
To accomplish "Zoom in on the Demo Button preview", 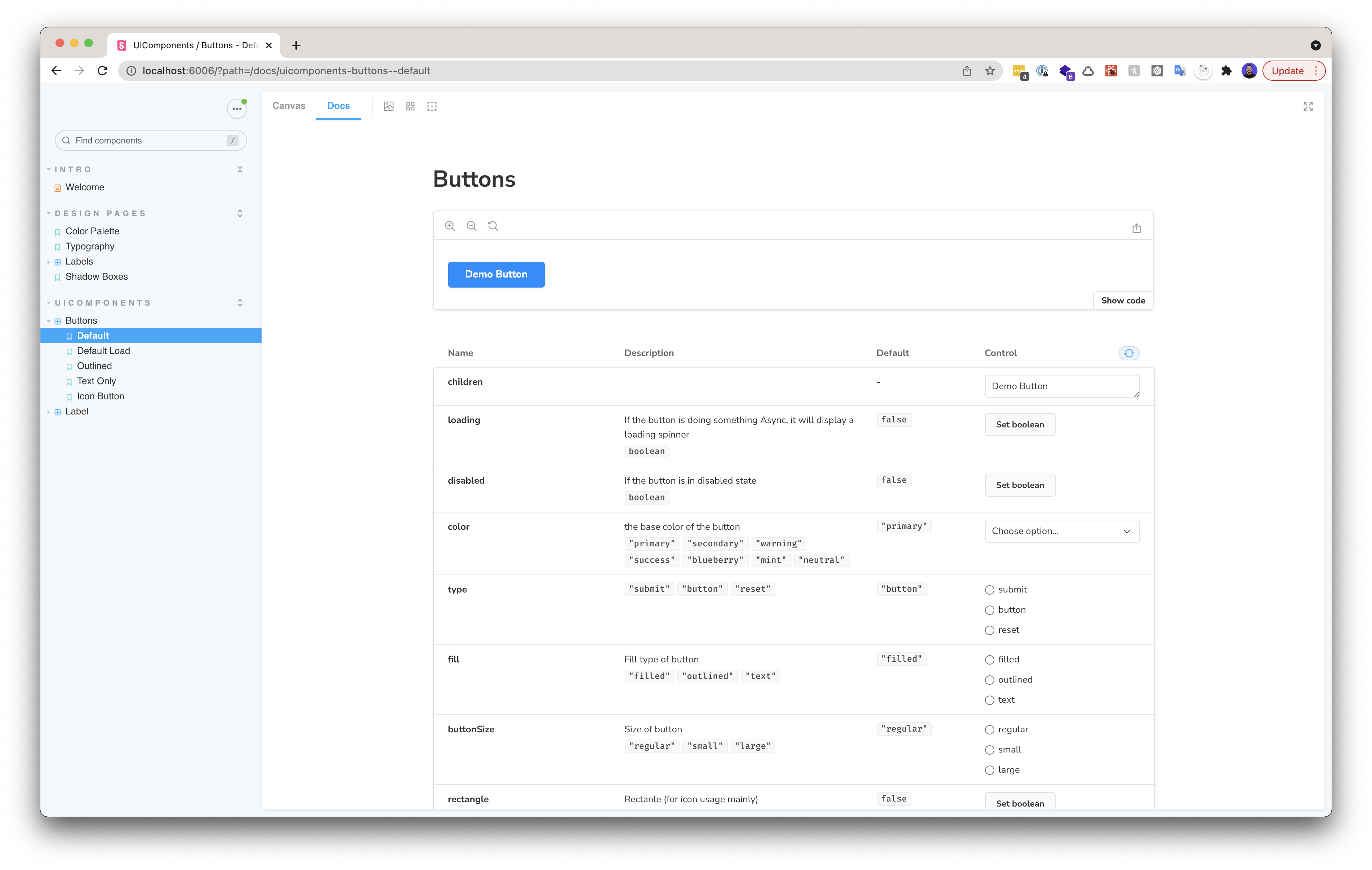I will tap(450, 225).
